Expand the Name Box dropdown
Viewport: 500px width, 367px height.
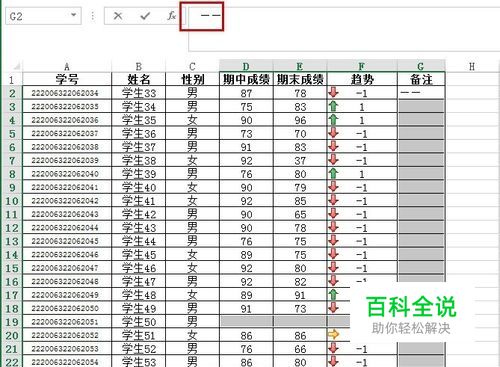(74, 15)
